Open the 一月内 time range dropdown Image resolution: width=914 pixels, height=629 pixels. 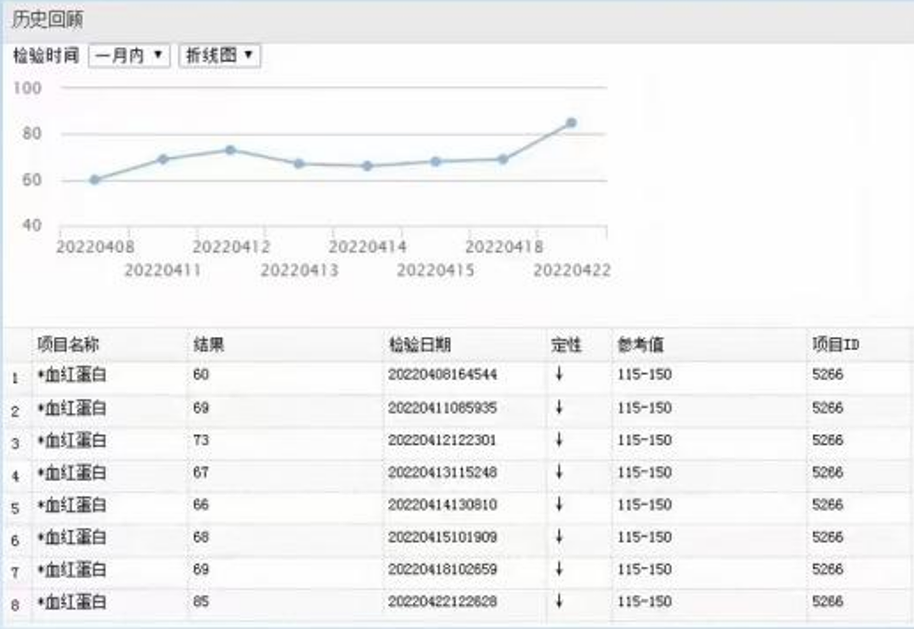tap(129, 56)
